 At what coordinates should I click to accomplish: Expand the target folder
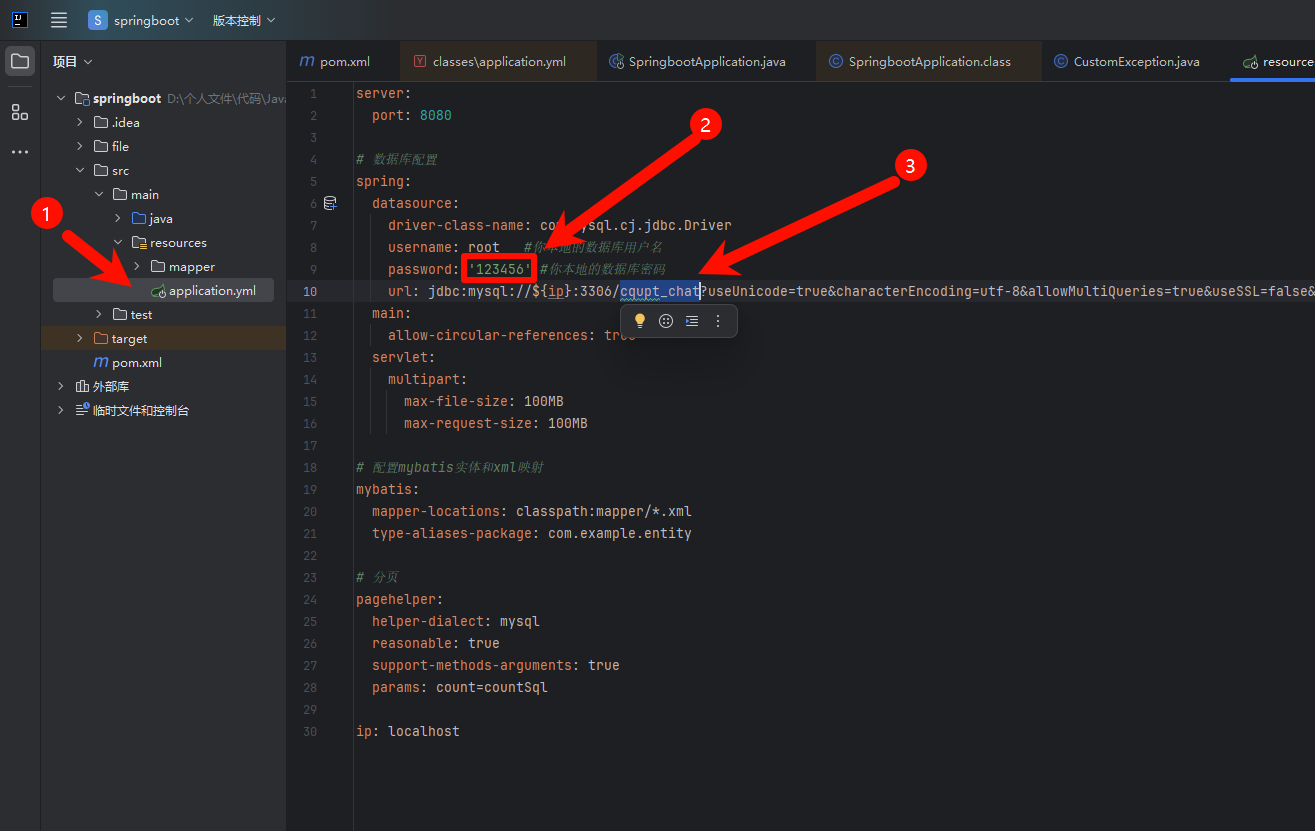[x=80, y=339]
